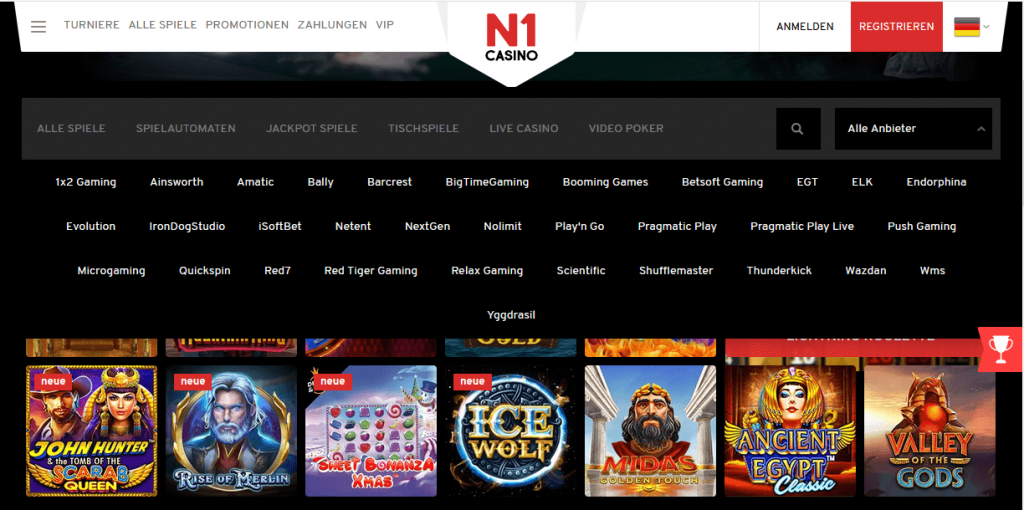Select provider Bally

pos(321,182)
